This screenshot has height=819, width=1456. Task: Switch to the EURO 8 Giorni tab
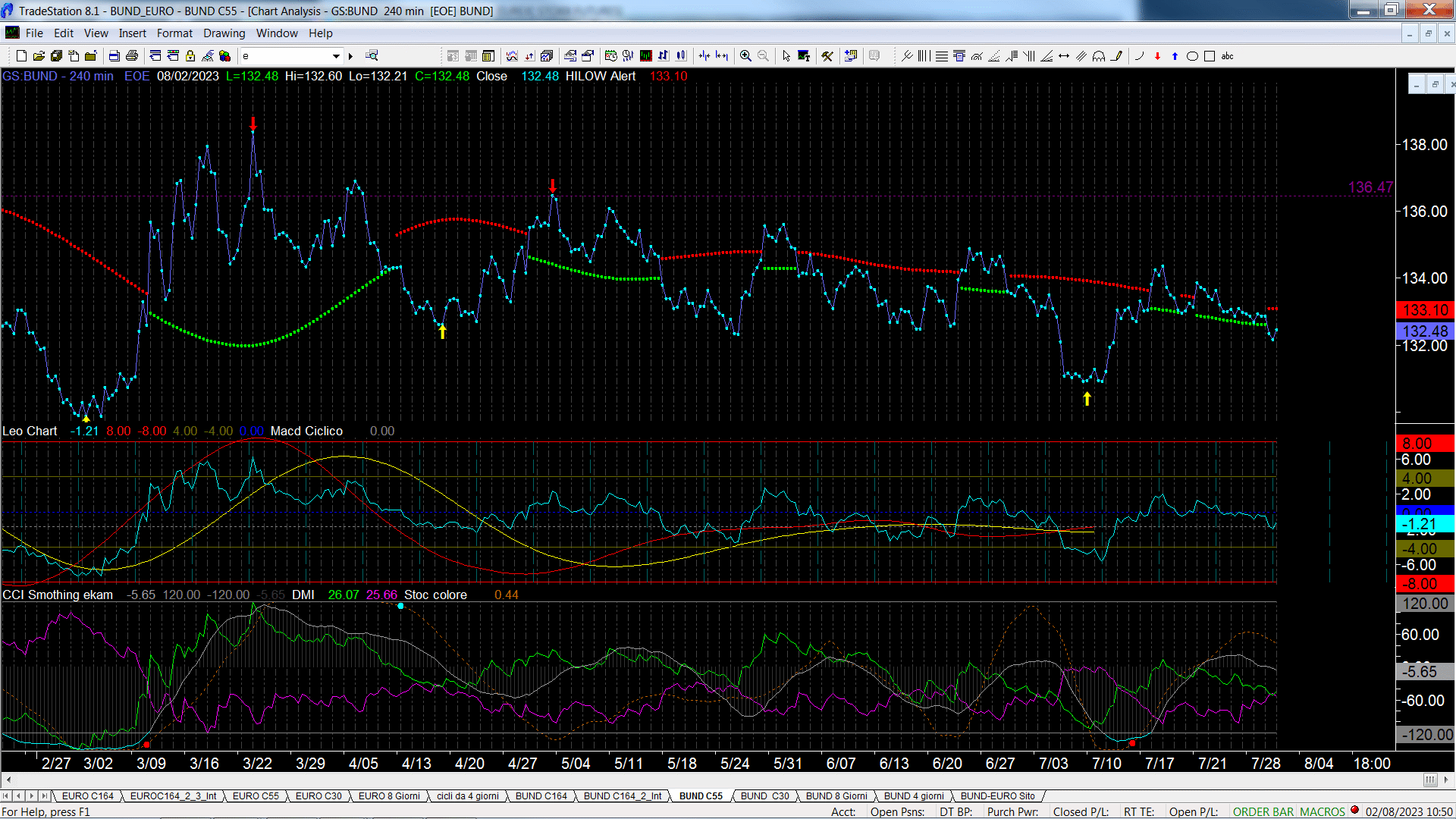pyautogui.click(x=389, y=796)
